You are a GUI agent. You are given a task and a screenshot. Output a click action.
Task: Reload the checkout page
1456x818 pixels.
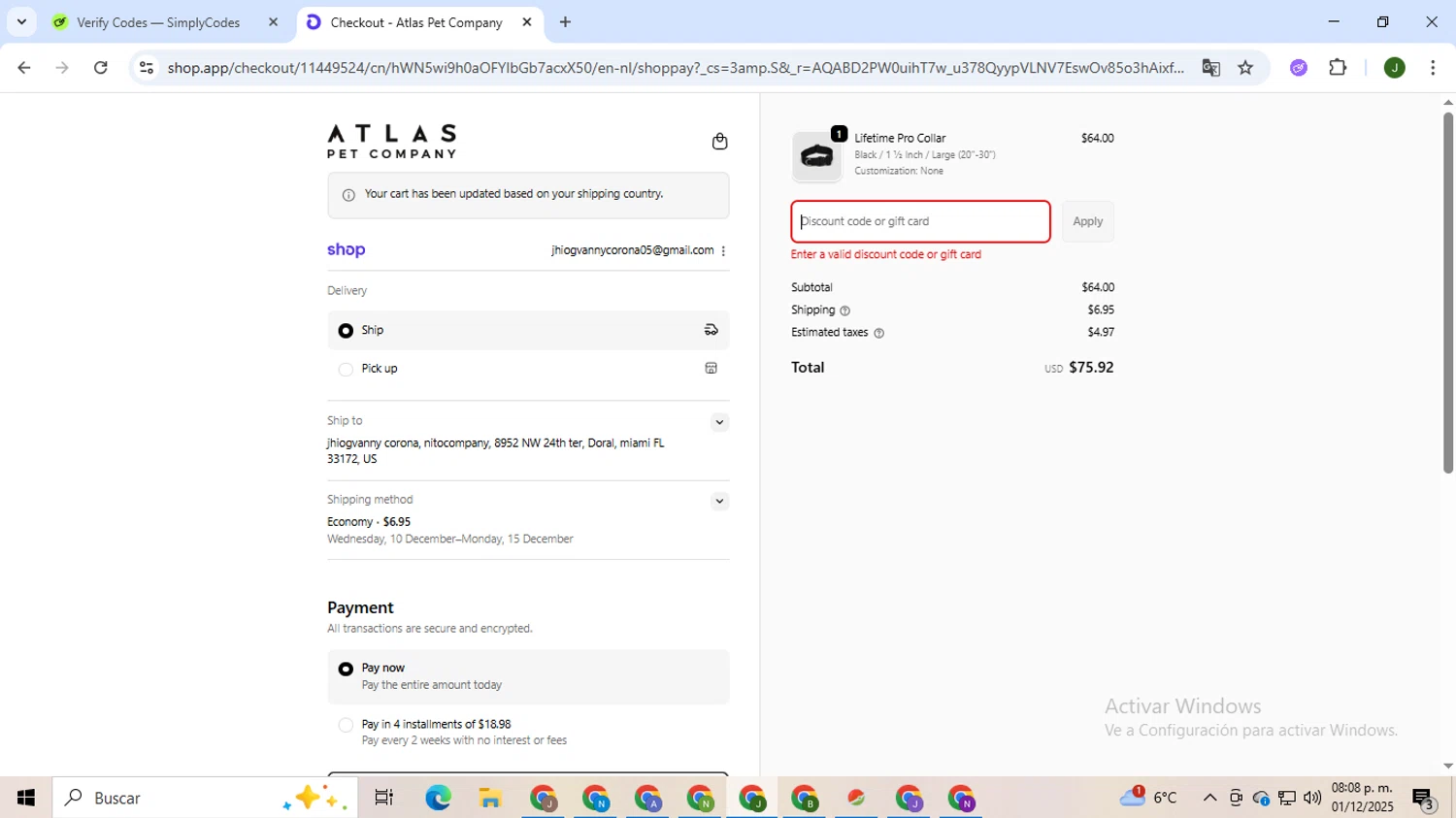coord(101,68)
